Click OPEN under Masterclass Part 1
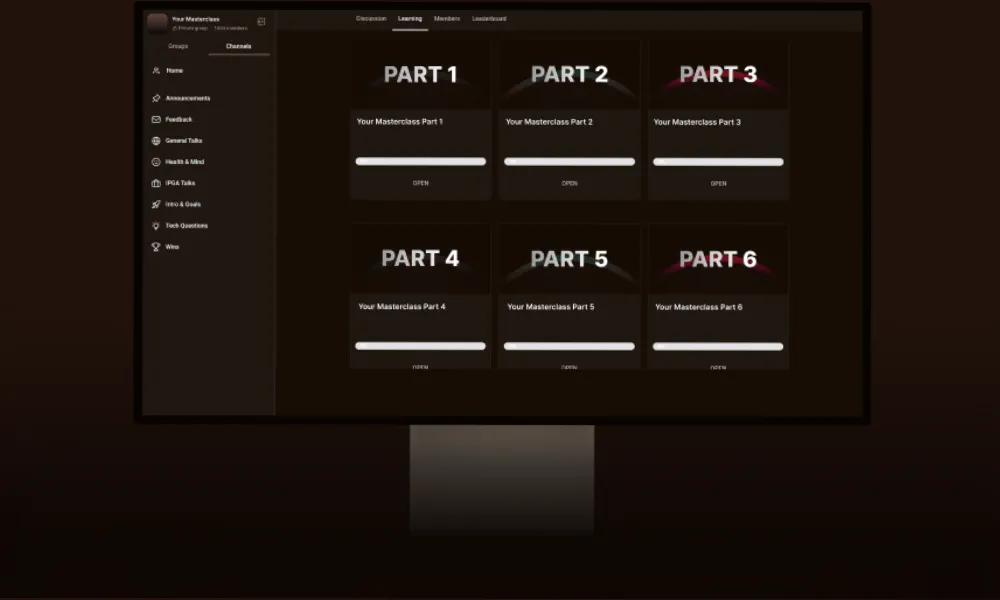Viewport: 1000px width, 600px height. click(x=421, y=183)
